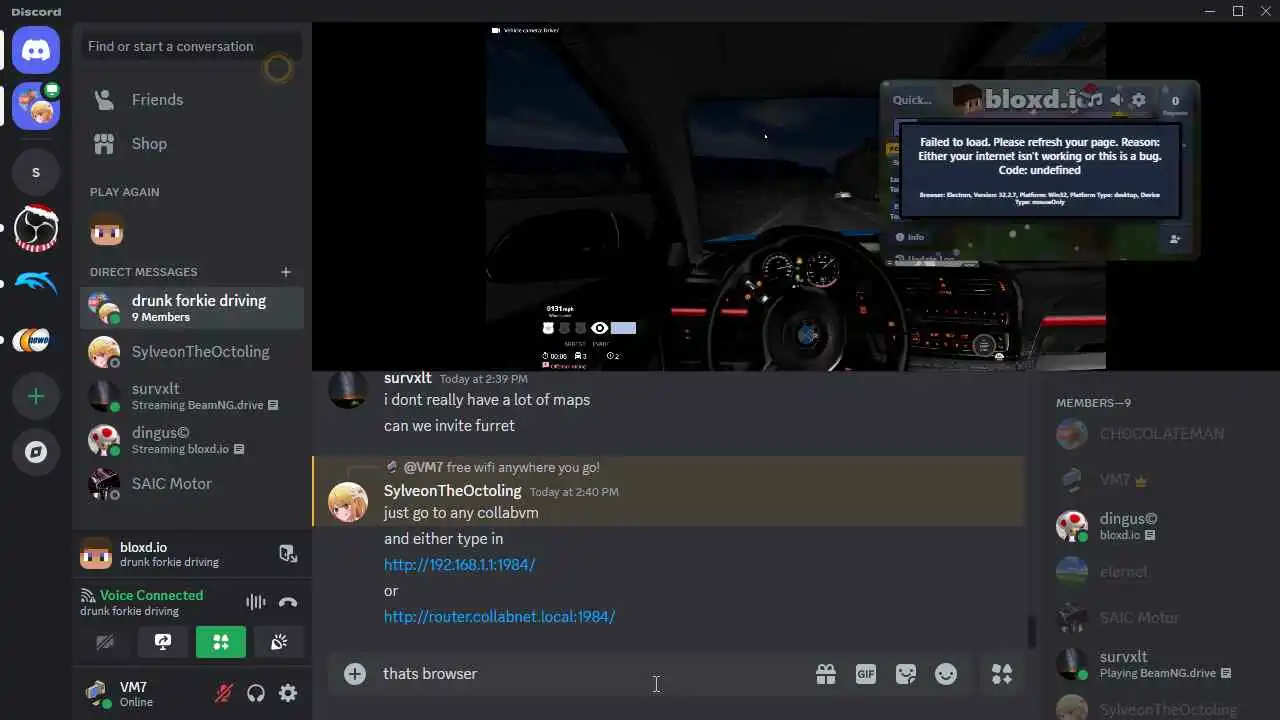The image size is (1280, 720).
Task: Open the Friends tab
Action: [192, 100]
